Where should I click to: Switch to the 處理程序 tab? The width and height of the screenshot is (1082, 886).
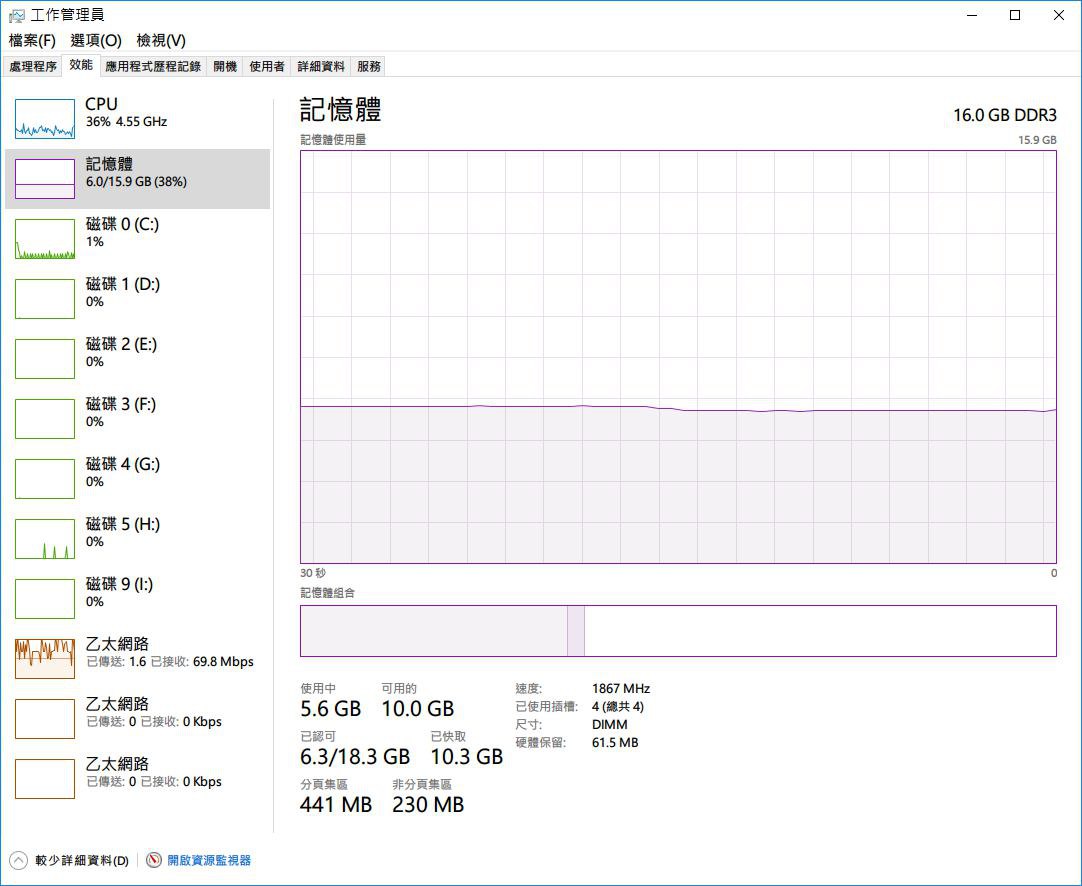32,66
